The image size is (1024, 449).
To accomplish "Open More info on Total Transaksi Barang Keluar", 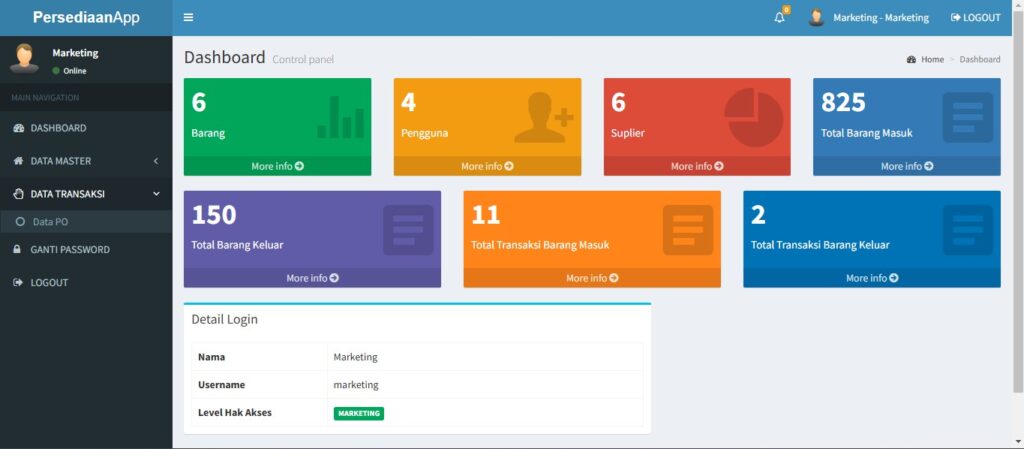I will [872, 278].
